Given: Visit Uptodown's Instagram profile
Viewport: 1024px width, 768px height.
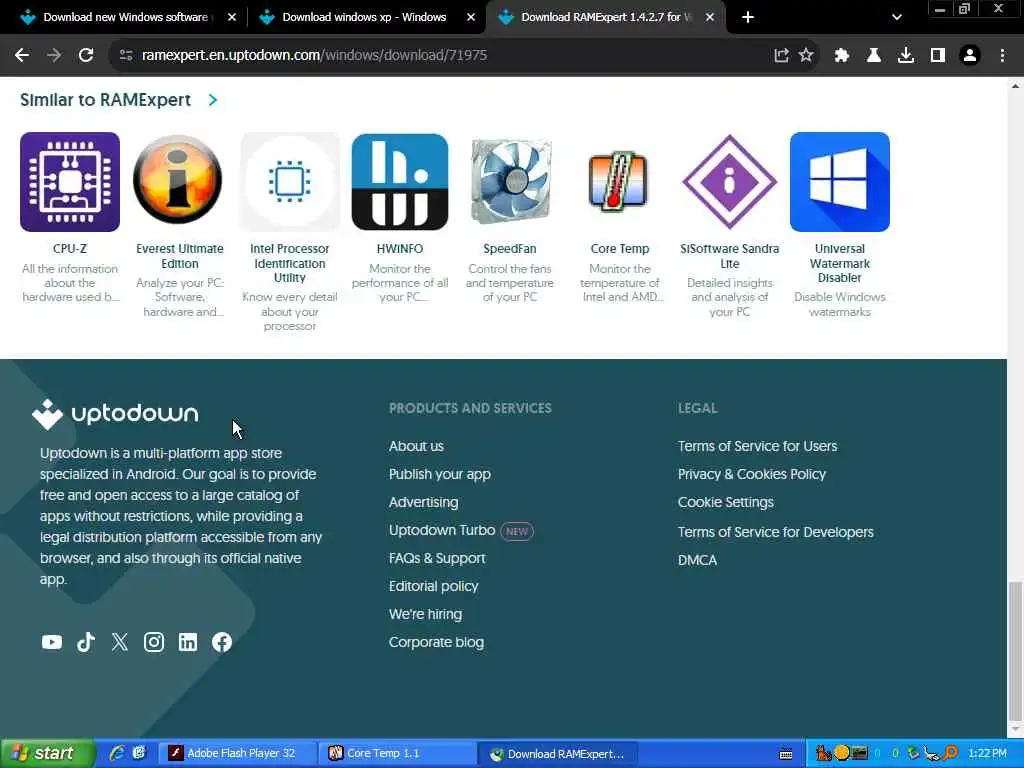Looking at the screenshot, I should [153, 642].
